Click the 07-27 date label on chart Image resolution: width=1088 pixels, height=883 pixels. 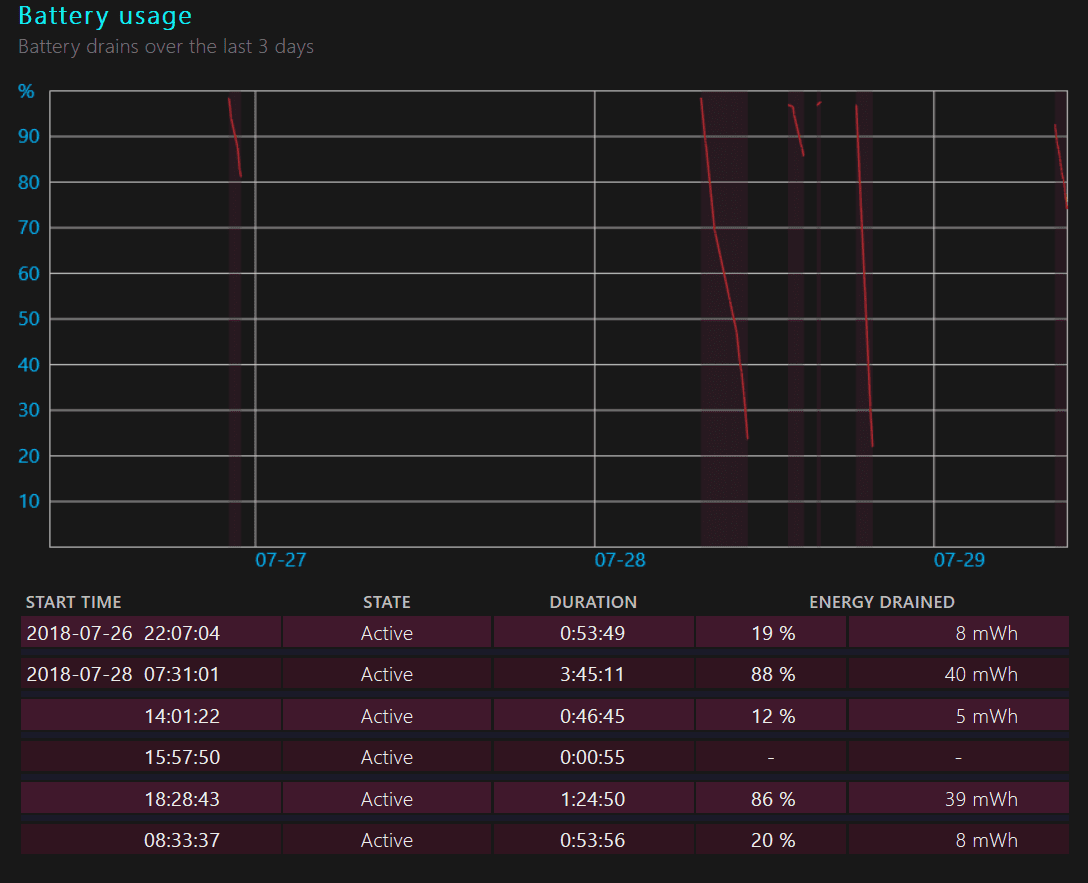(280, 560)
